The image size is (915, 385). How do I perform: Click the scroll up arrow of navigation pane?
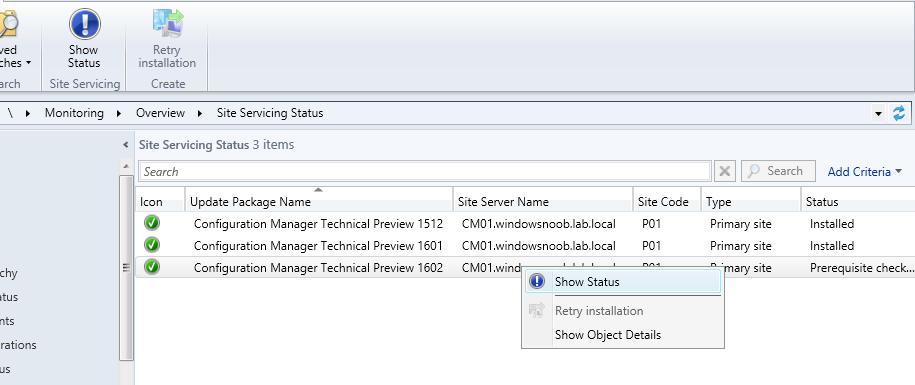tap(126, 166)
